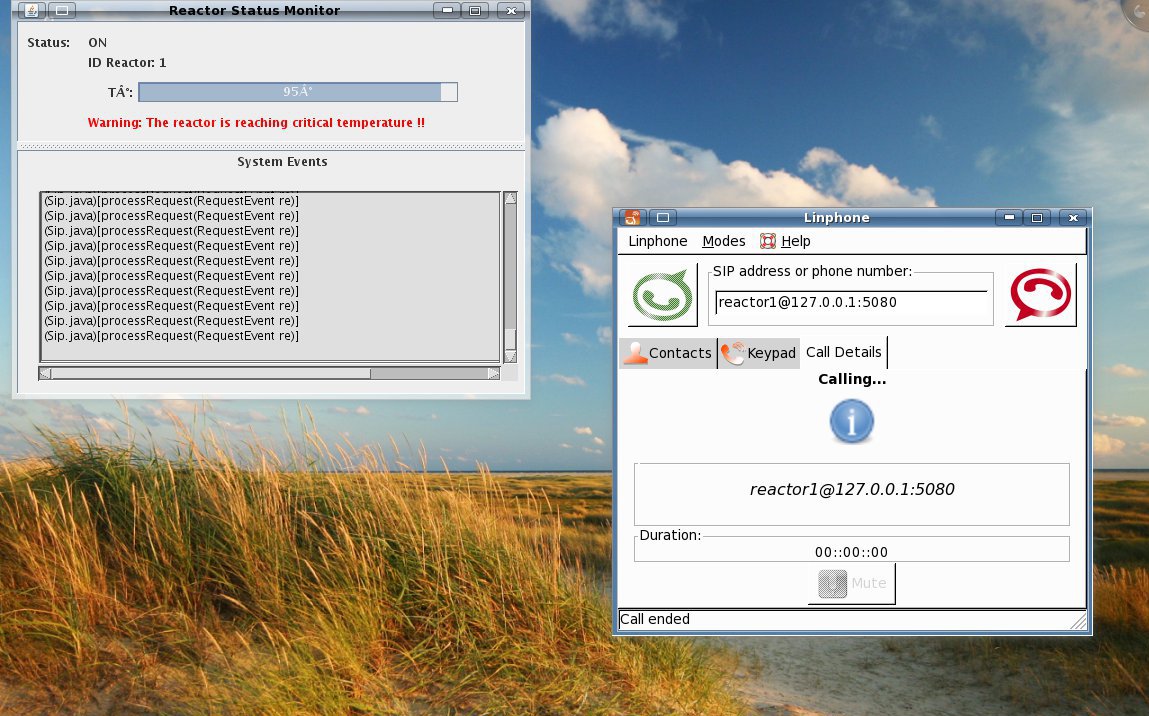Switch to the Contacts tab
This screenshot has height=716, width=1149.
coord(668,353)
